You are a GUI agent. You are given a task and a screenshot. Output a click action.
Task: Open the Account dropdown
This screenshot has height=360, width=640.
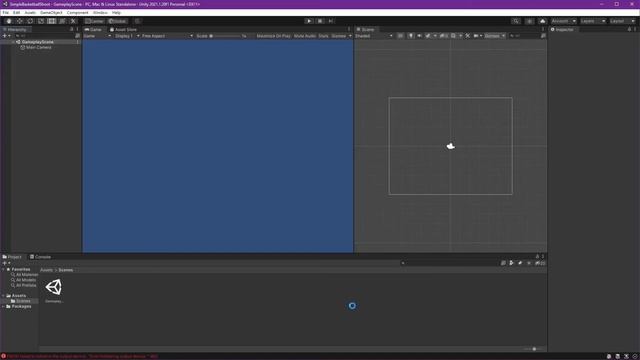click(564, 21)
